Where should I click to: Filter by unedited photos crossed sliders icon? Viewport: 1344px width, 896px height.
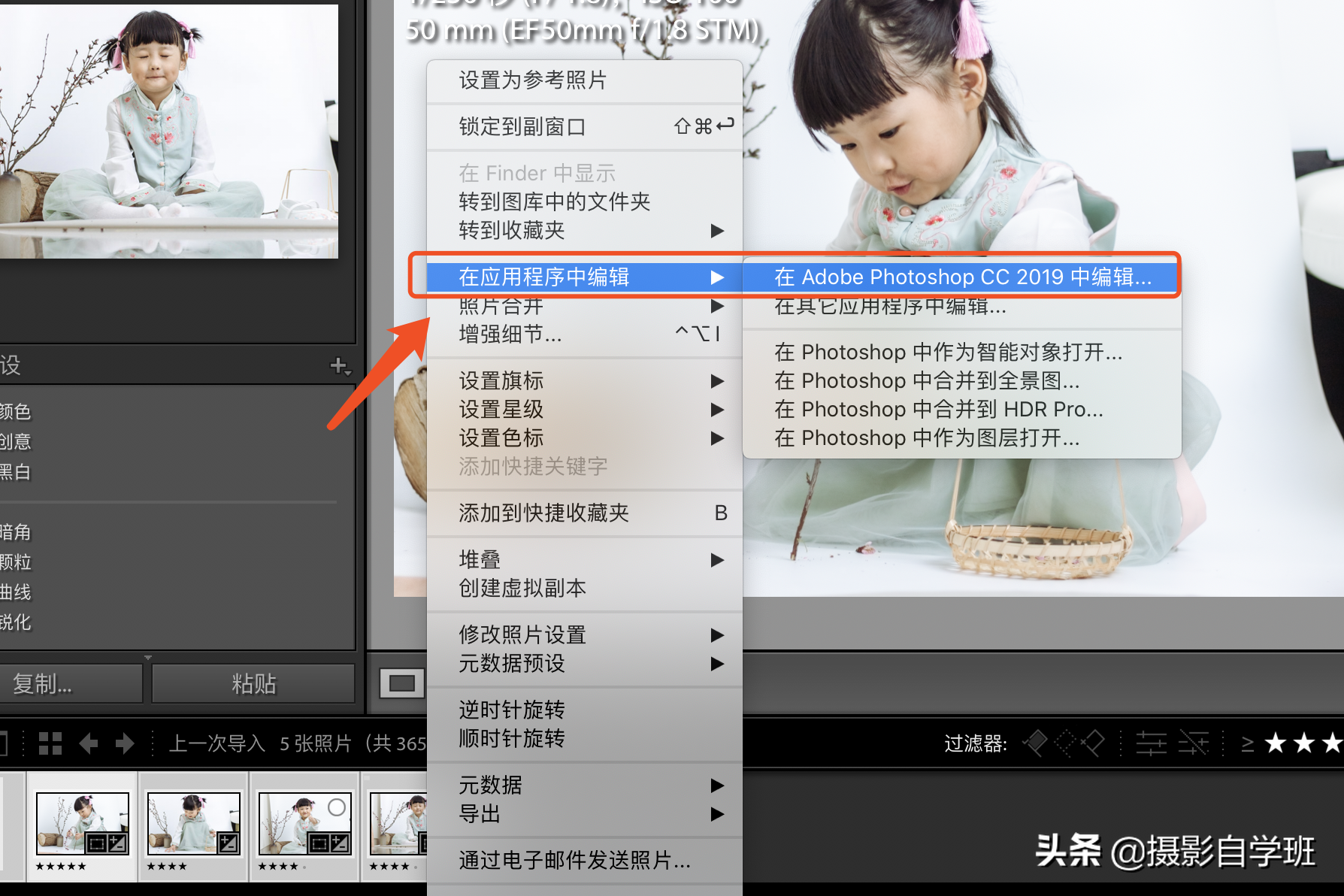coord(1193,743)
